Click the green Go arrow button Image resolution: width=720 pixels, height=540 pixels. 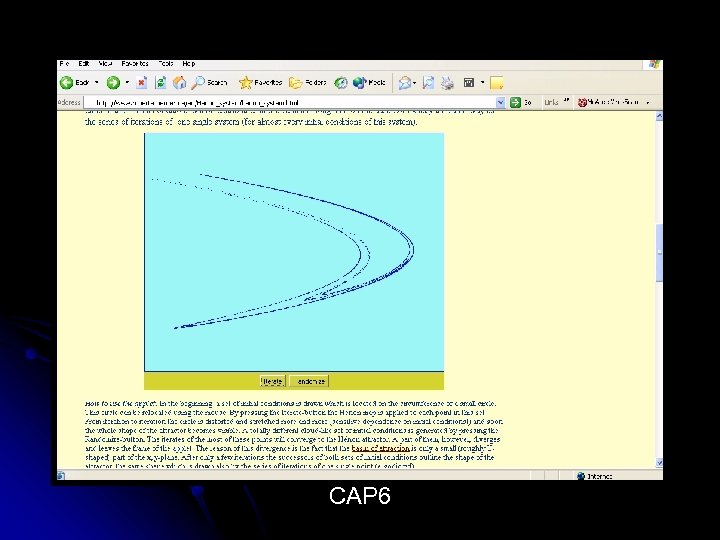(x=516, y=102)
